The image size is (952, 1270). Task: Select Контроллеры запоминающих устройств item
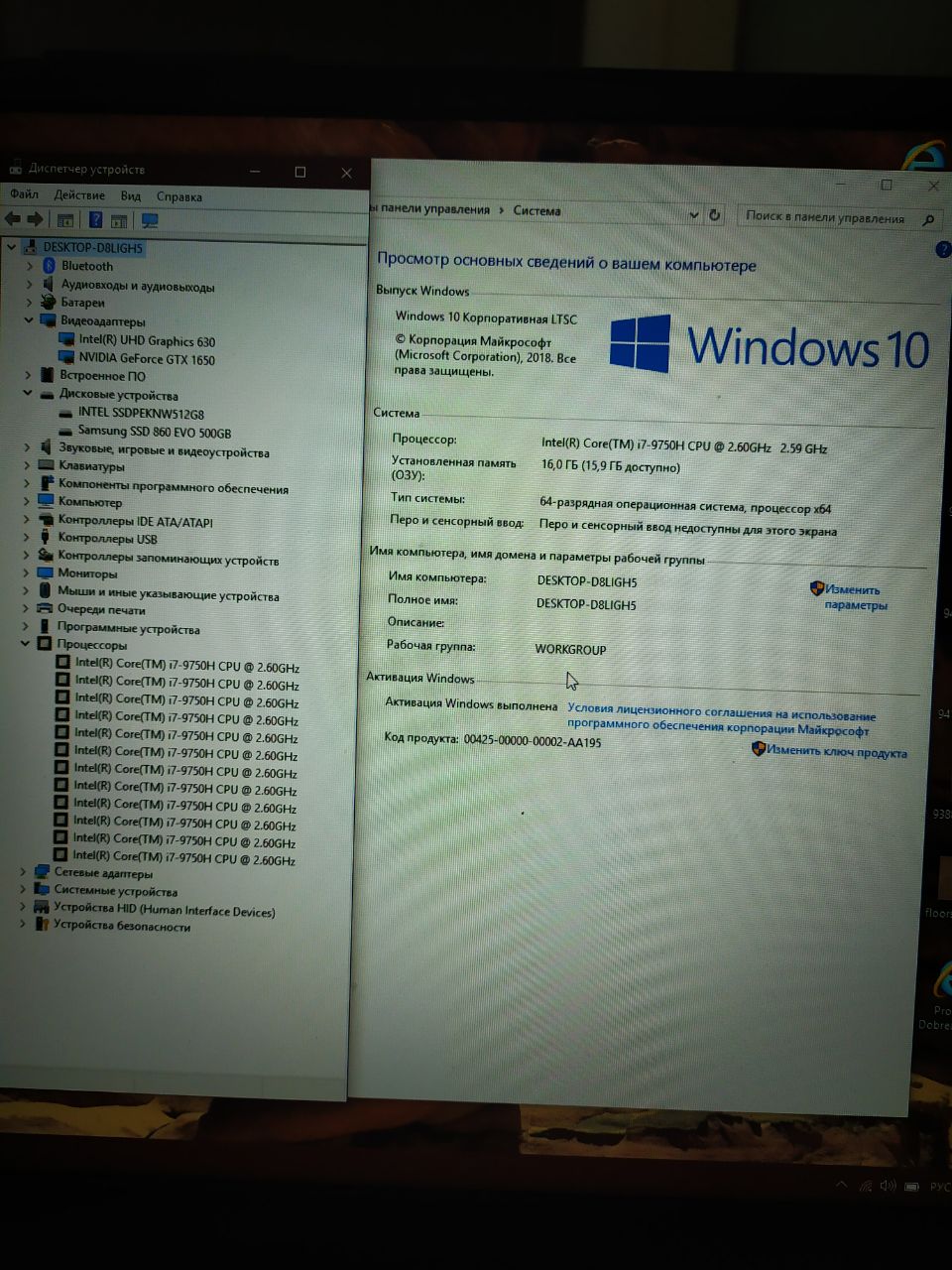pyautogui.click(x=168, y=559)
